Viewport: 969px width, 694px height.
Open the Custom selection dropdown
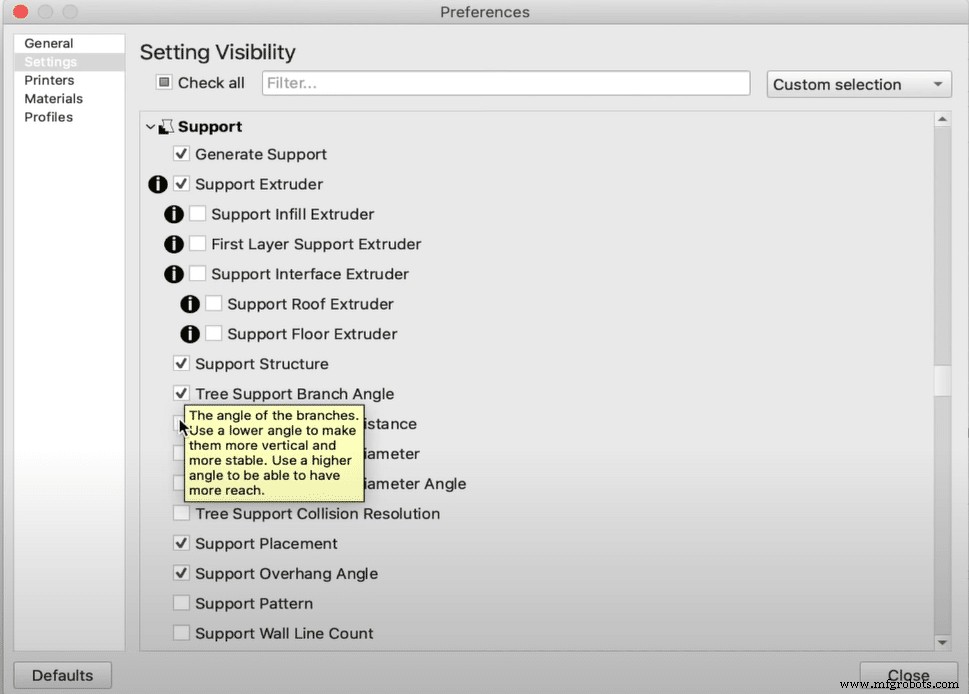pyautogui.click(x=859, y=84)
